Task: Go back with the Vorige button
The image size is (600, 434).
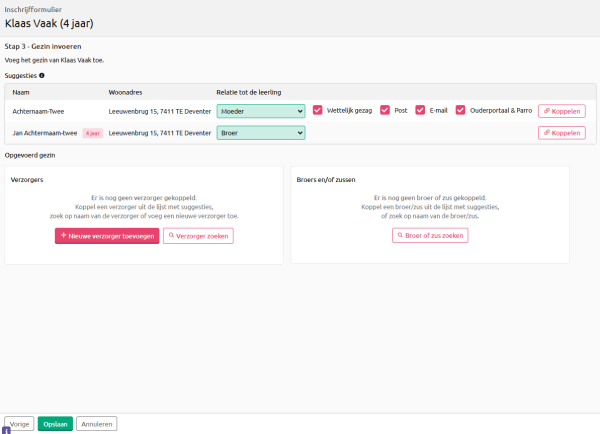Action: [19, 423]
